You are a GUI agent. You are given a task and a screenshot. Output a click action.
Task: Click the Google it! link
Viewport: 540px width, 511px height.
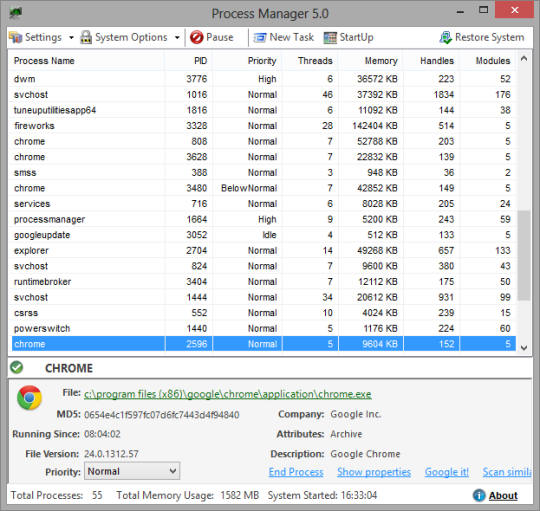point(447,472)
